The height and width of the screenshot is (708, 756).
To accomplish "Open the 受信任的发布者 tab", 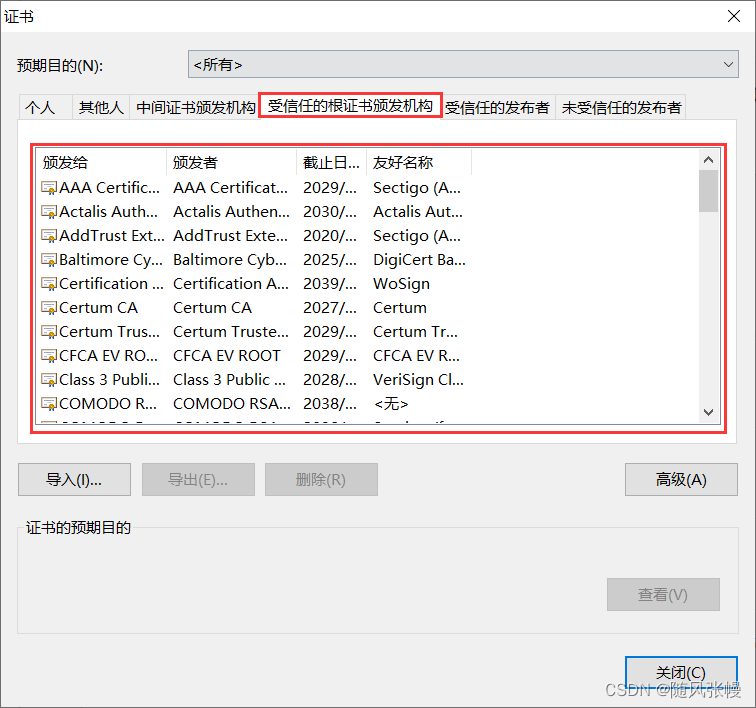I will 497,107.
